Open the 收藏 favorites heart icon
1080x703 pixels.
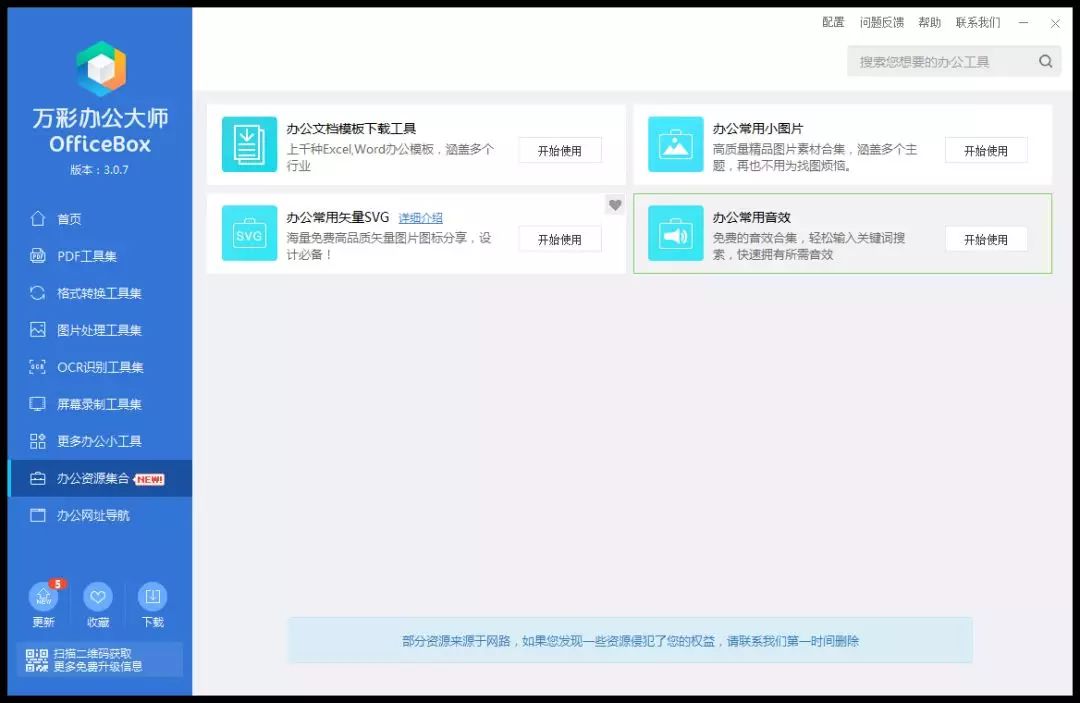tap(97, 598)
